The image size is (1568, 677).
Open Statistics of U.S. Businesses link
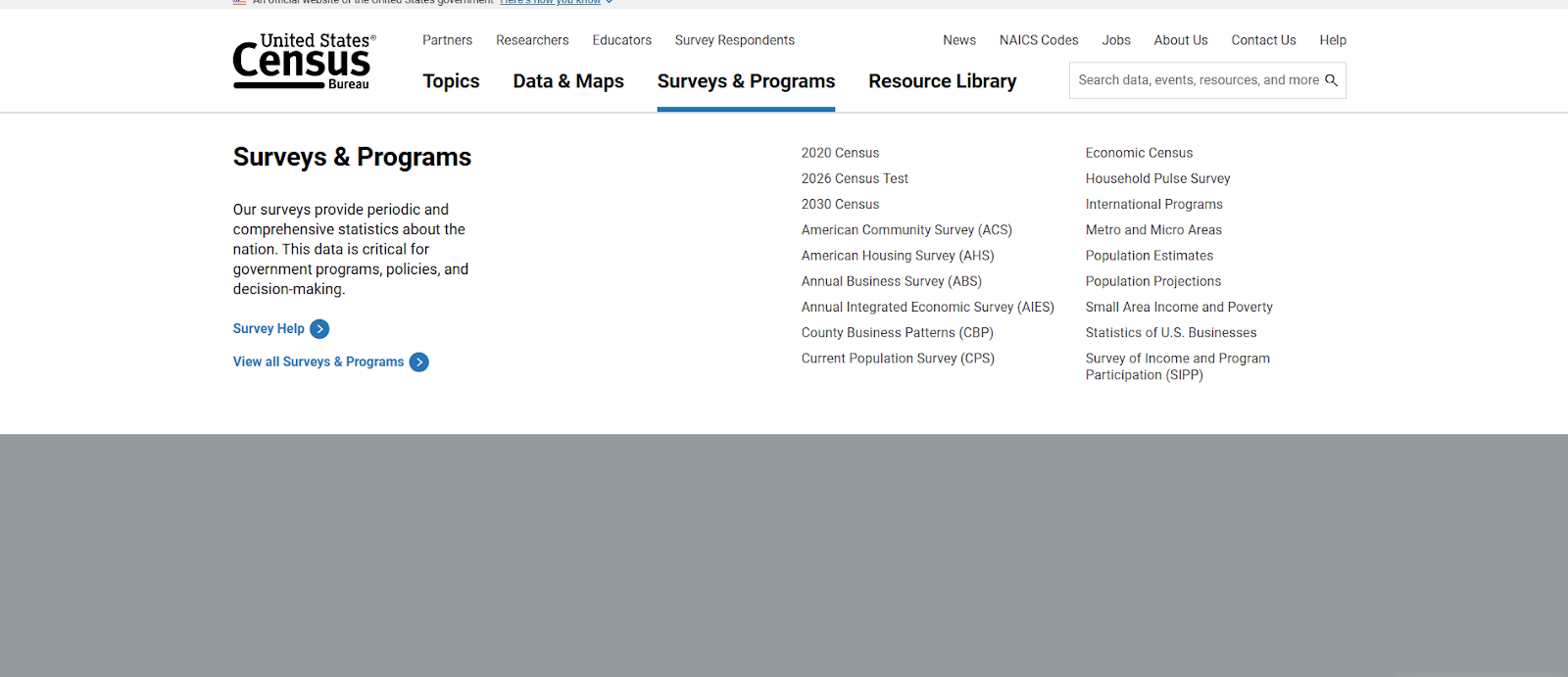click(1170, 333)
